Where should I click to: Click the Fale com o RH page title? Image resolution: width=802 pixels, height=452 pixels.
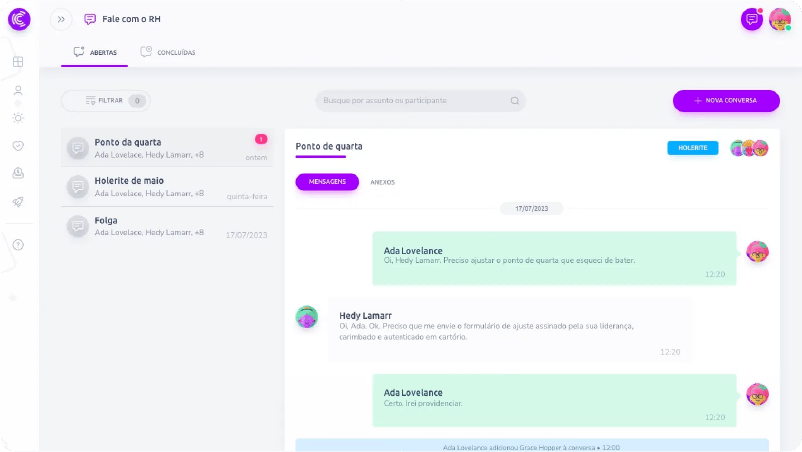pyautogui.click(x=131, y=19)
